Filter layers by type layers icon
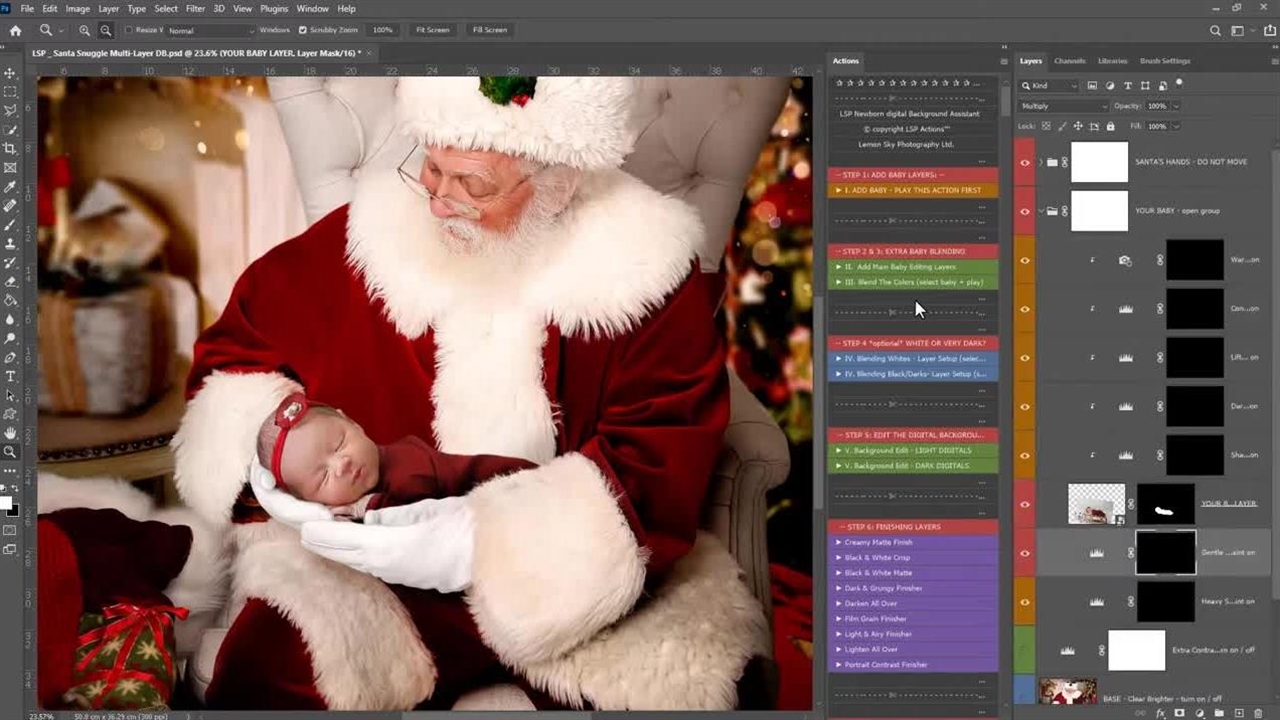 pyautogui.click(x=1128, y=86)
